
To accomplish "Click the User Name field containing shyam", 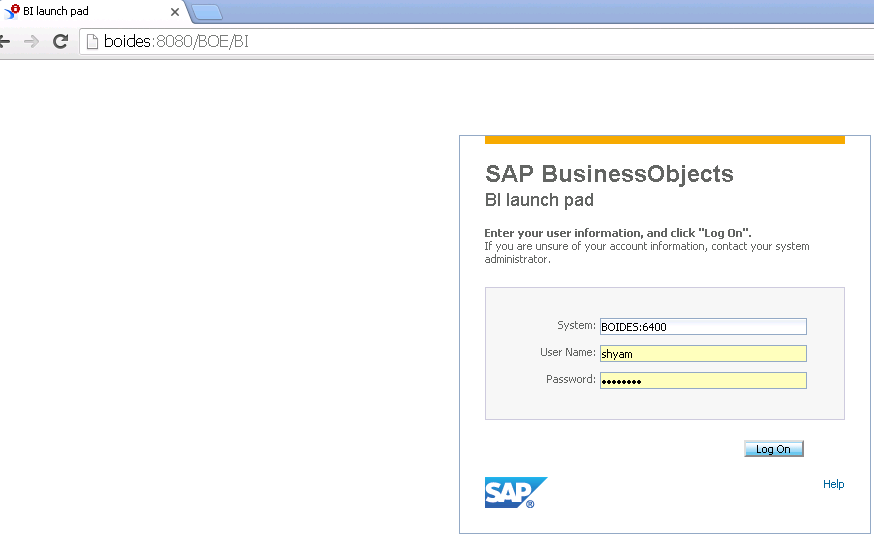I will [703, 353].
